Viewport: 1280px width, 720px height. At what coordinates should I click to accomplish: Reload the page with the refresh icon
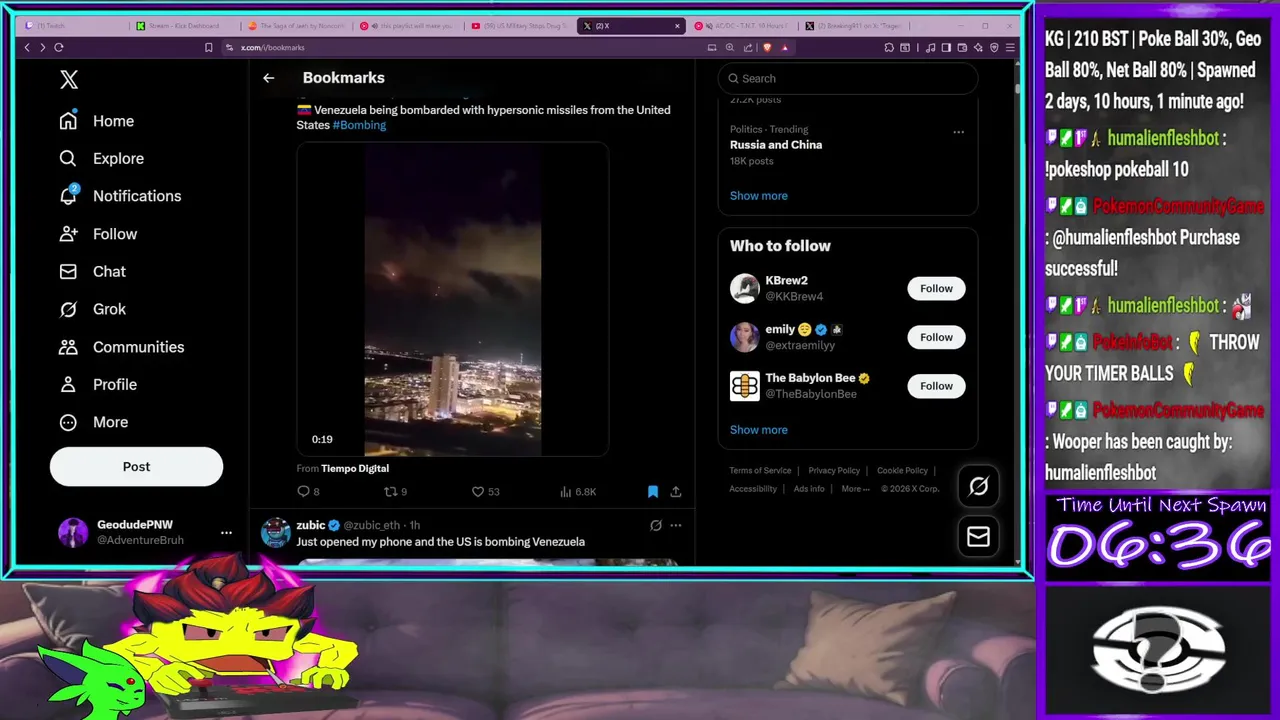(59, 47)
